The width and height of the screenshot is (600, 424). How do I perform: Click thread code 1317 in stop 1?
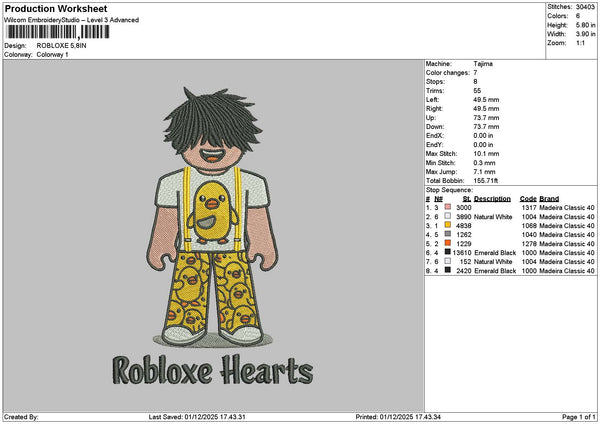[529, 208]
